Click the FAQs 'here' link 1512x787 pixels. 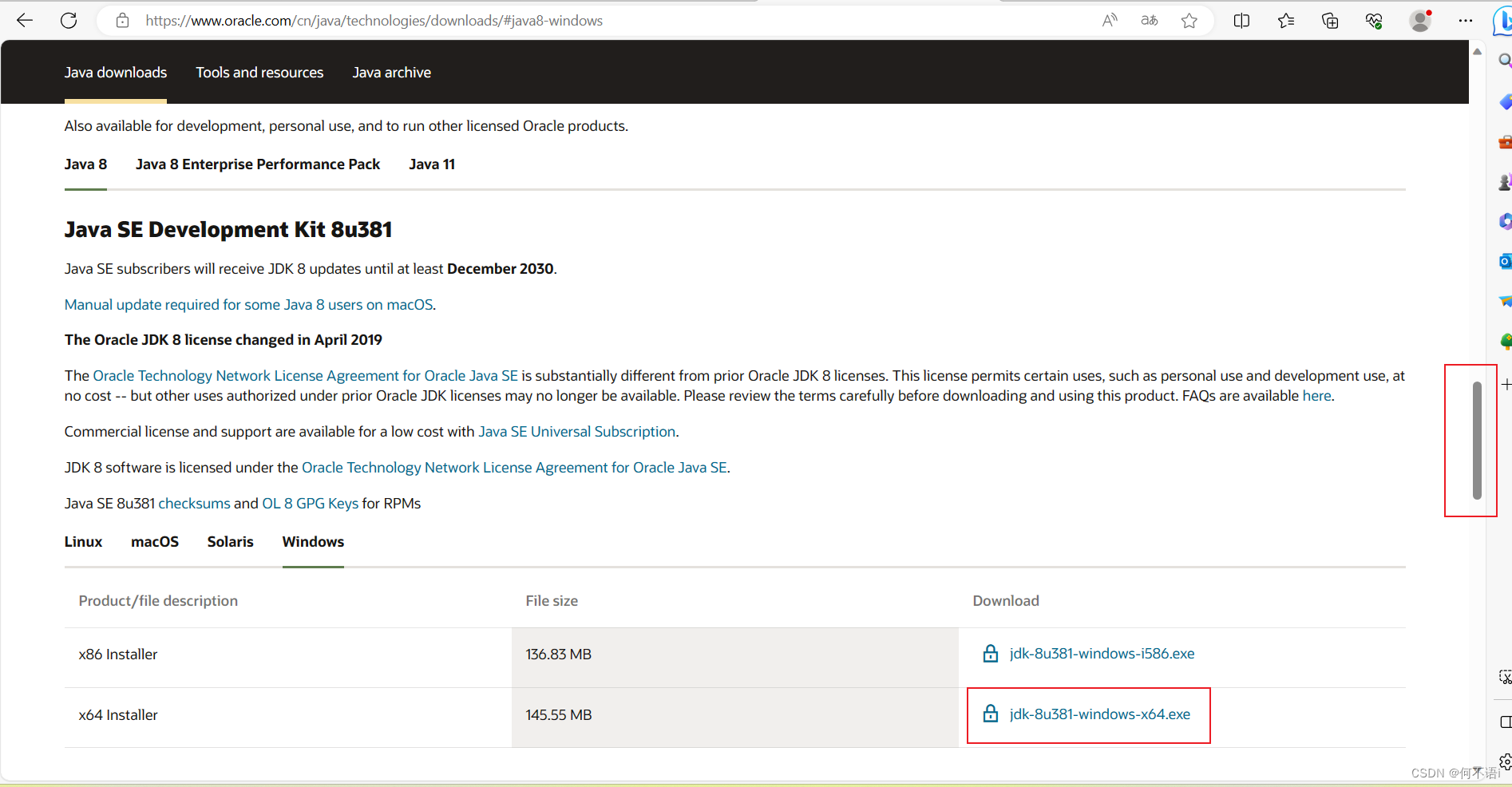[1316, 396]
